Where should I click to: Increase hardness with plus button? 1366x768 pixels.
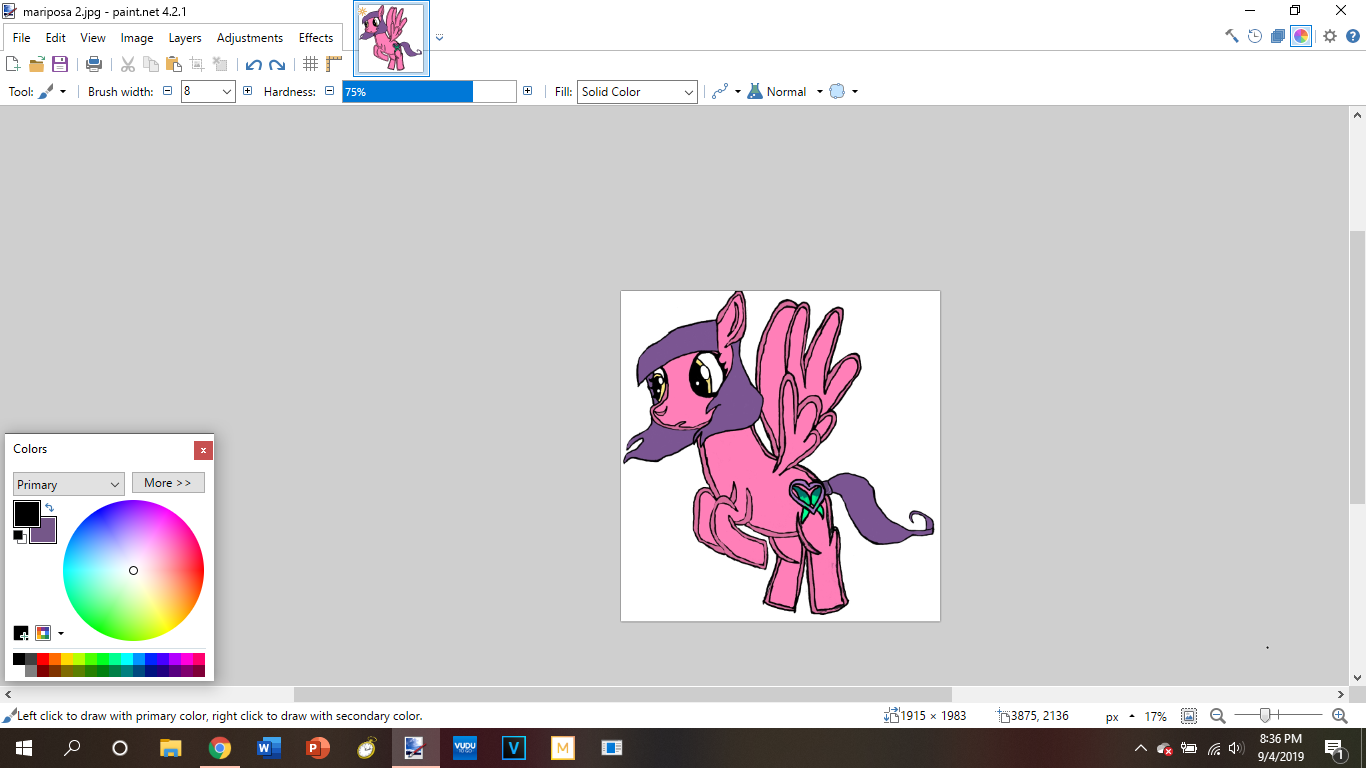click(x=527, y=91)
